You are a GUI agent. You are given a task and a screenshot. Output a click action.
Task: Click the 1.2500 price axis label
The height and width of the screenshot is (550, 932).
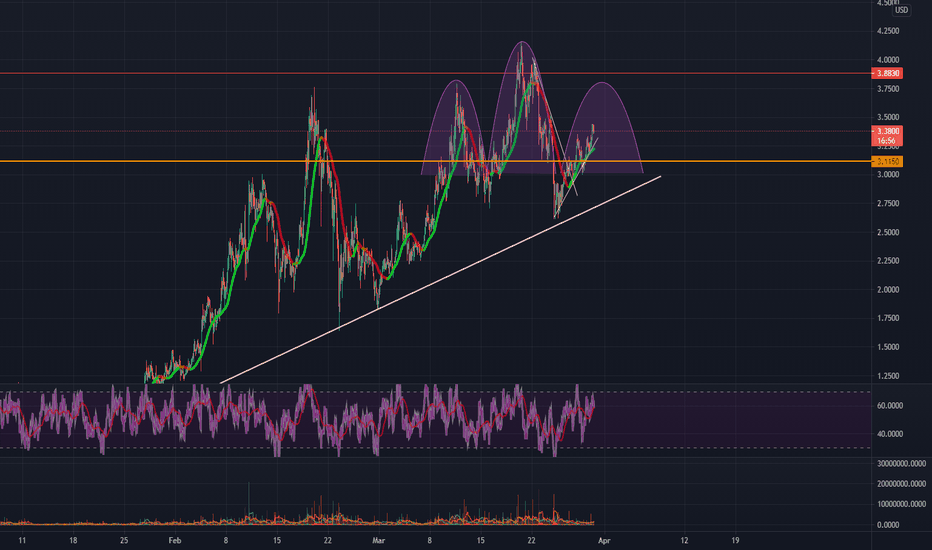click(x=887, y=376)
